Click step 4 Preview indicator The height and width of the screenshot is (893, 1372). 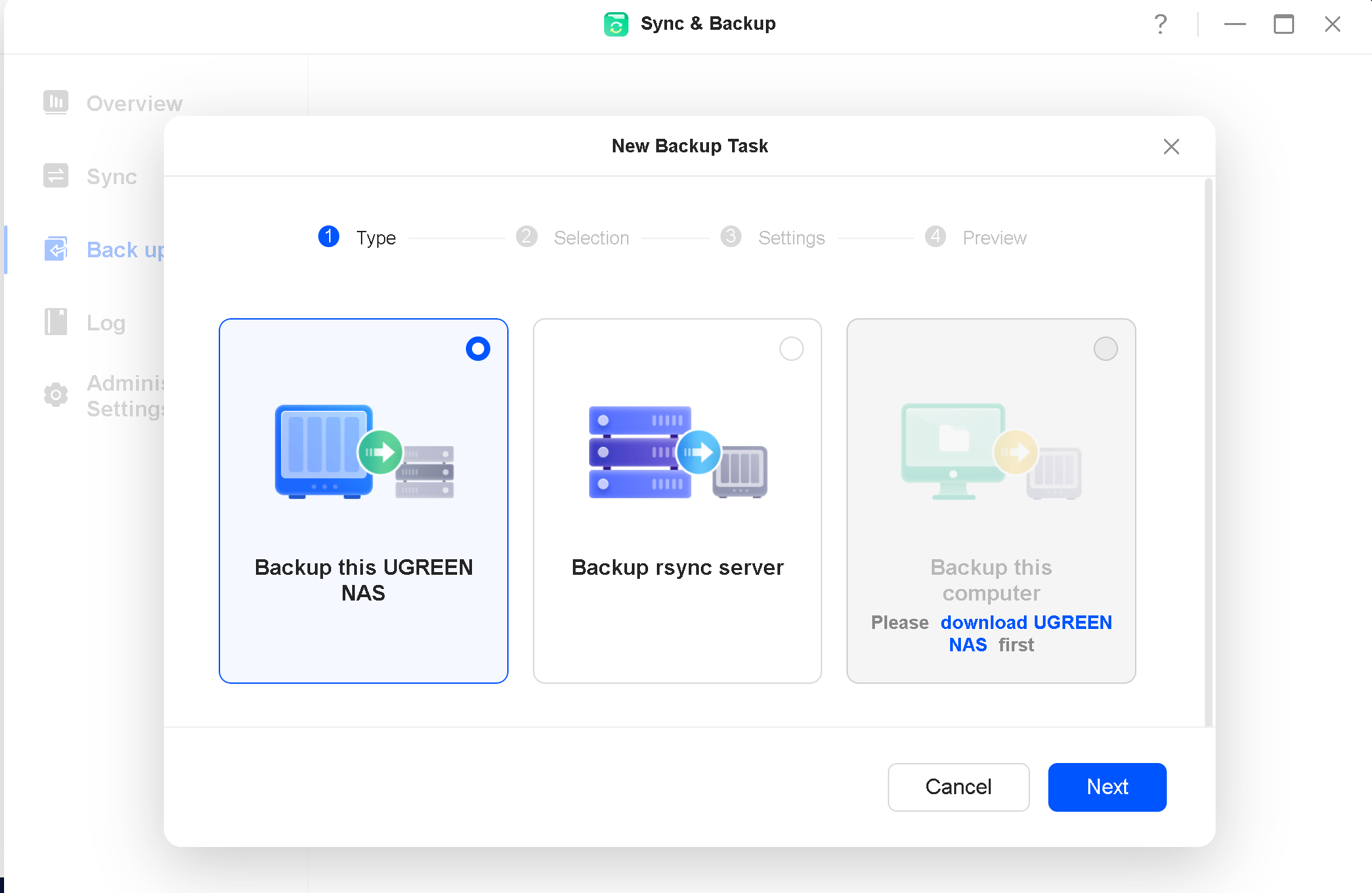pos(935,237)
